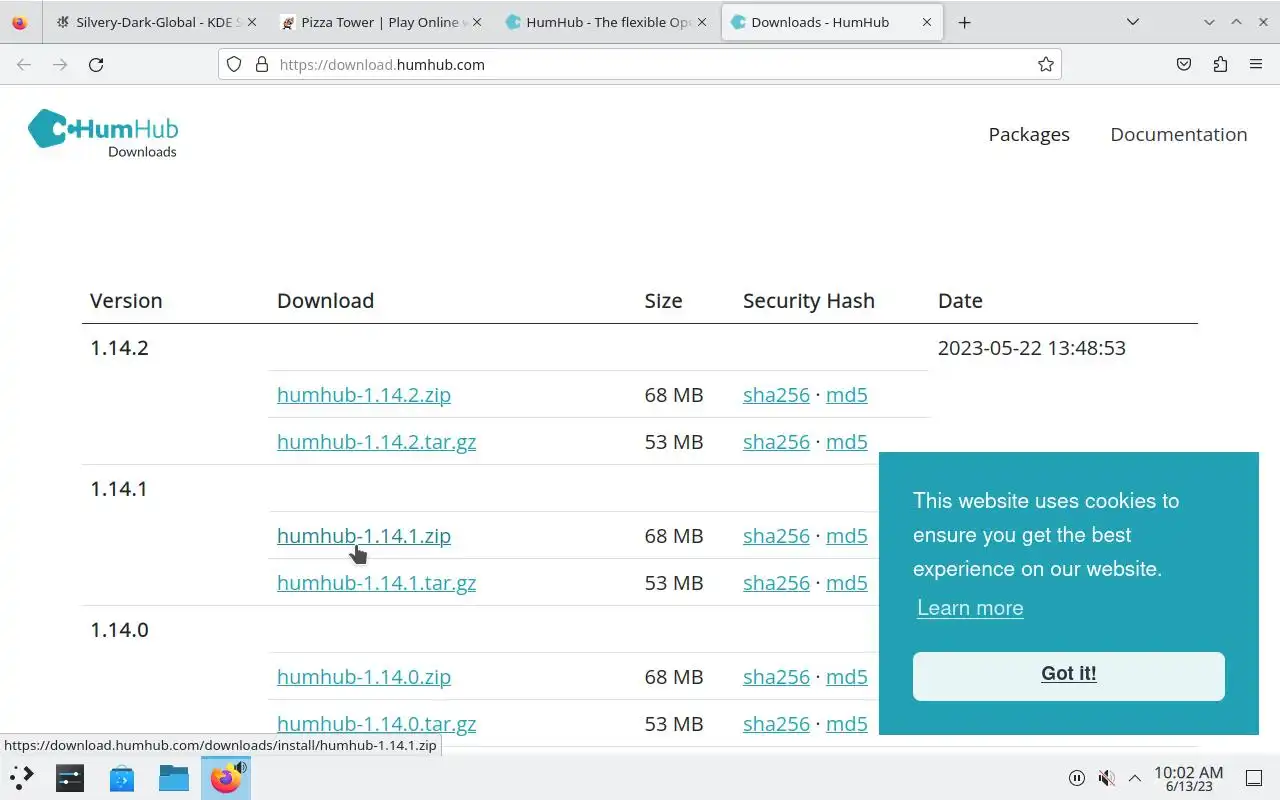Click the muted volume tray icon
This screenshot has height=800, width=1280.
tap(1106, 778)
